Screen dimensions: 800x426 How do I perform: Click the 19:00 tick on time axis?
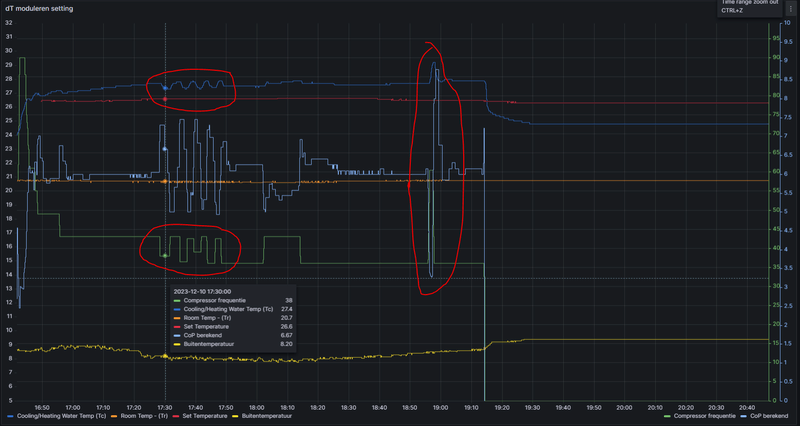point(440,408)
